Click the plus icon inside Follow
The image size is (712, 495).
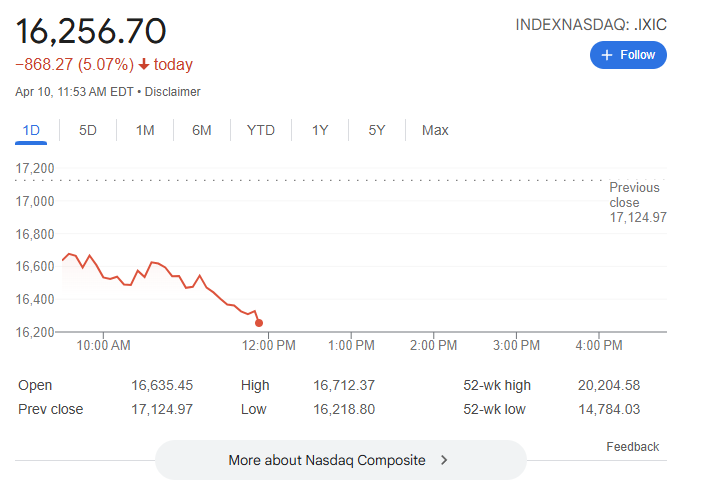pyautogui.click(x=606, y=55)
